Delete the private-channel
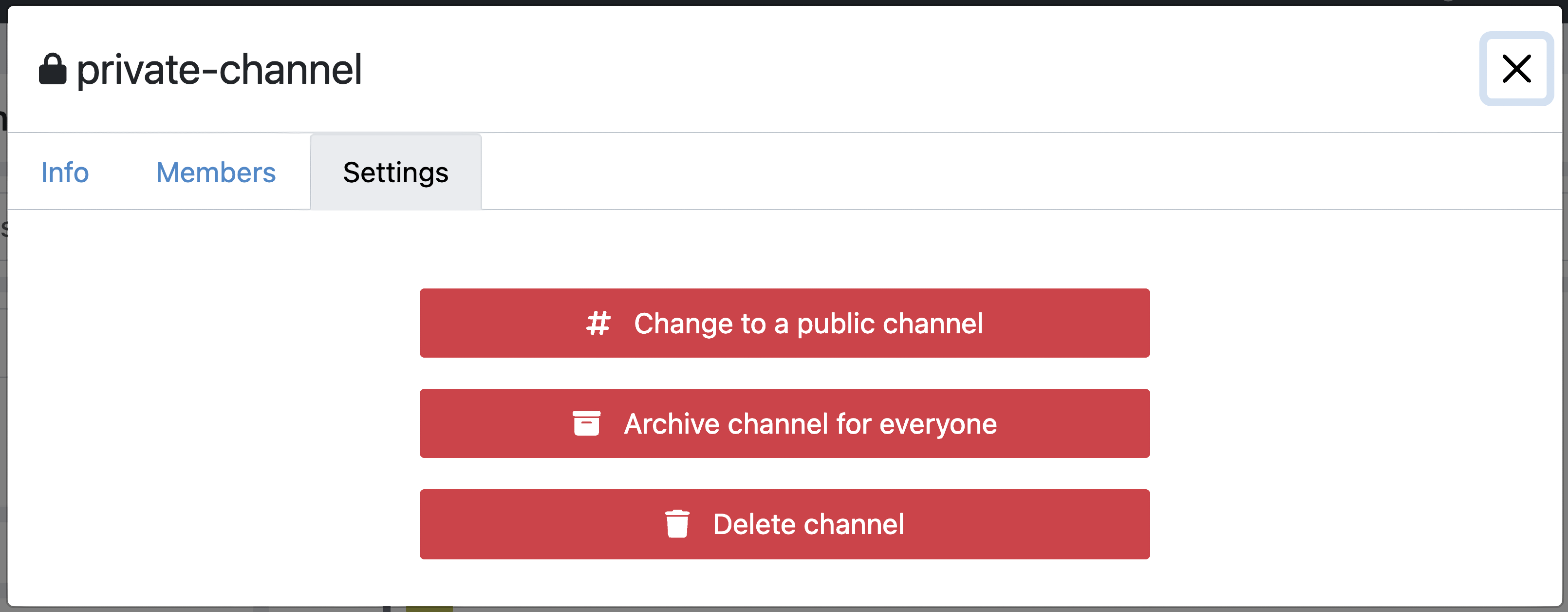Viewport: 1568px width, 612px height. [784, 524]
